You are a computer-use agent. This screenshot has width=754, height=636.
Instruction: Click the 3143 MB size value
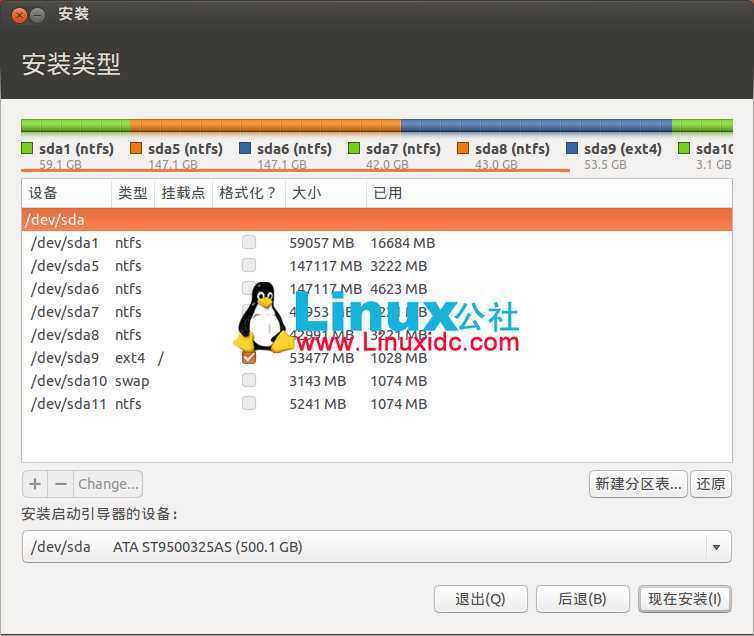pyautogui.click(x=318, y=382)
